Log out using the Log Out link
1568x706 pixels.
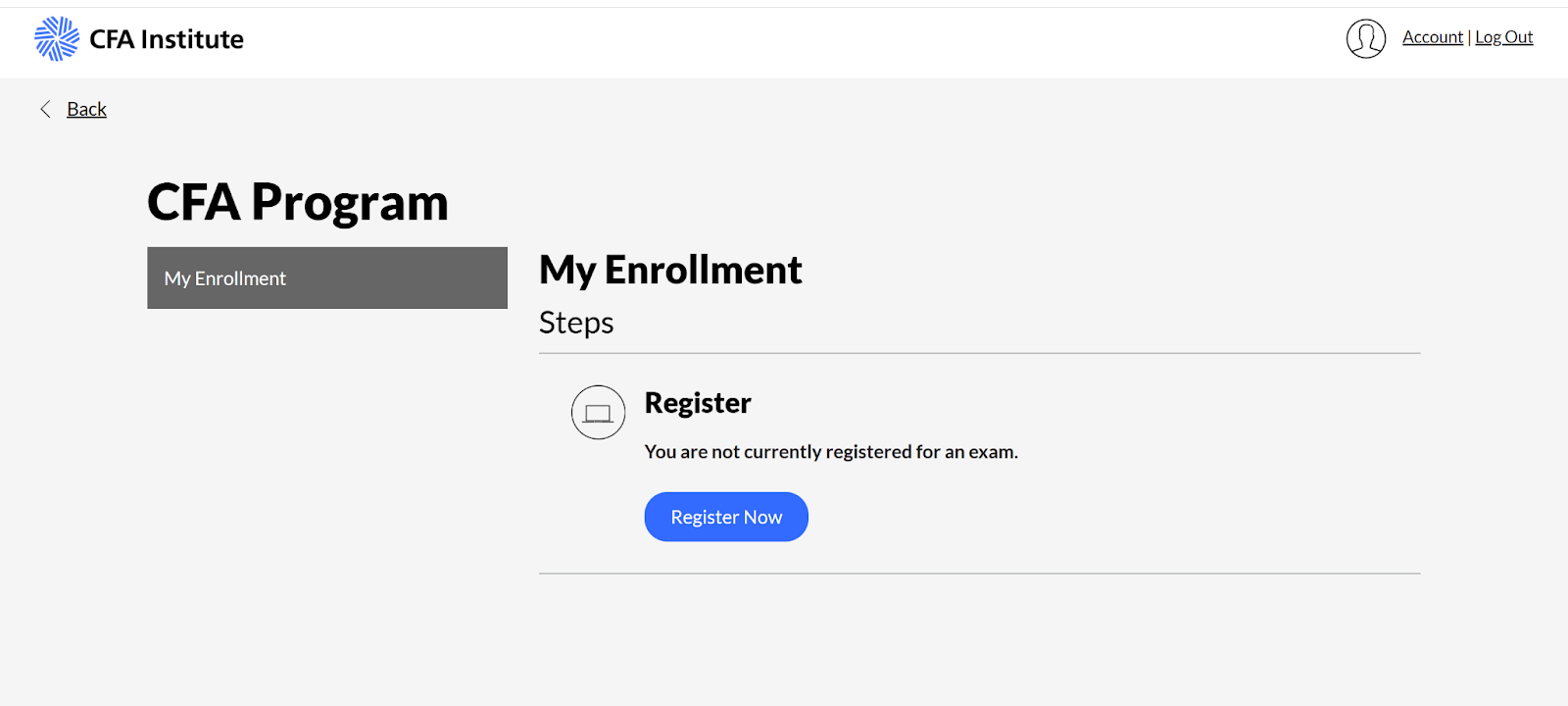coord(1504,37)
